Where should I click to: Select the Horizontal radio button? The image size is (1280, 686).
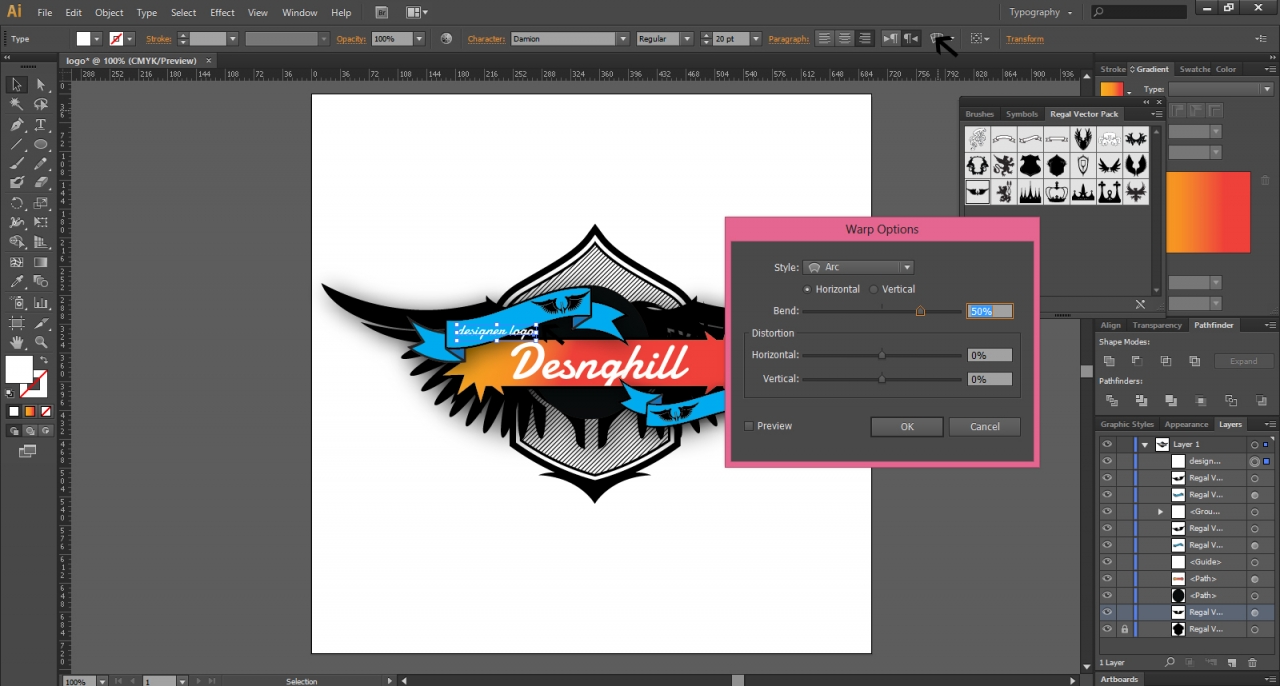pyautogui.click(x=807, y=289)
